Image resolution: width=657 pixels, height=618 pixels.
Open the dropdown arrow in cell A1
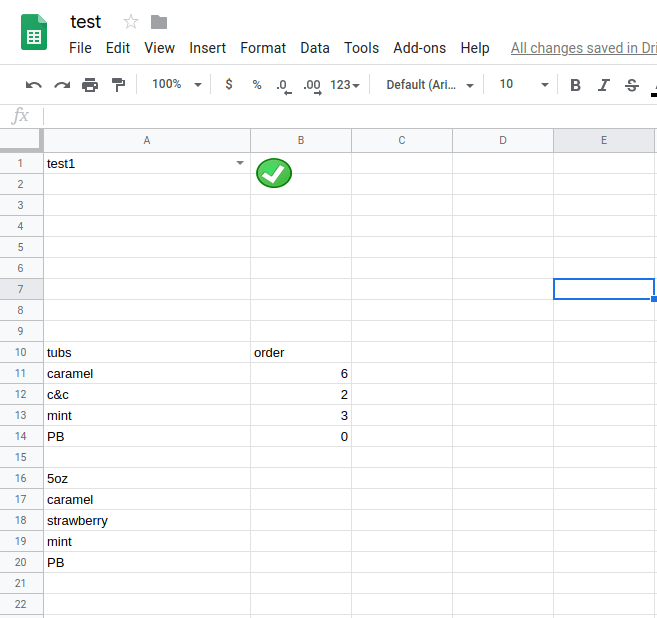[x=240, y=163]
